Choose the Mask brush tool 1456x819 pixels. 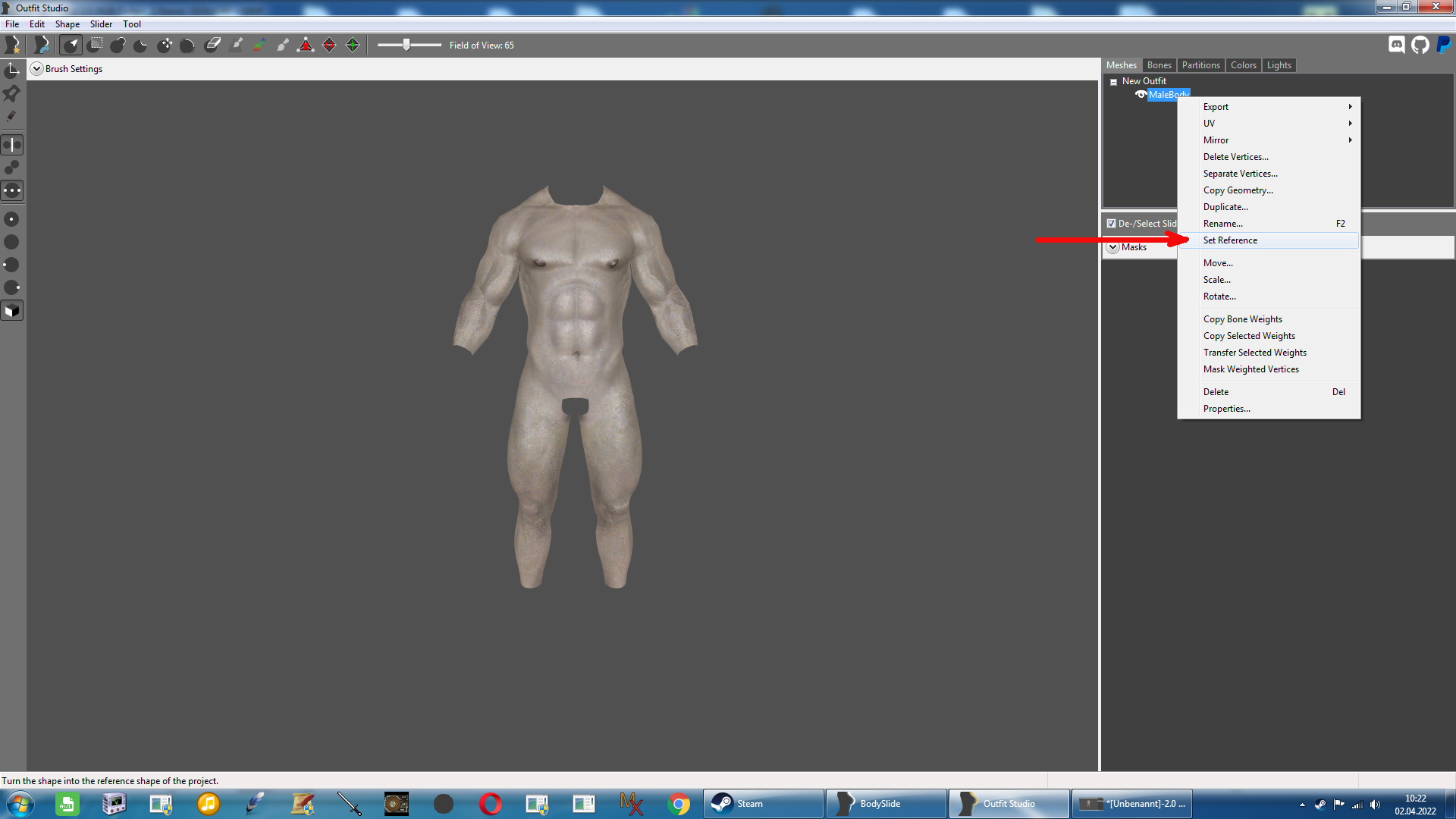95,45
